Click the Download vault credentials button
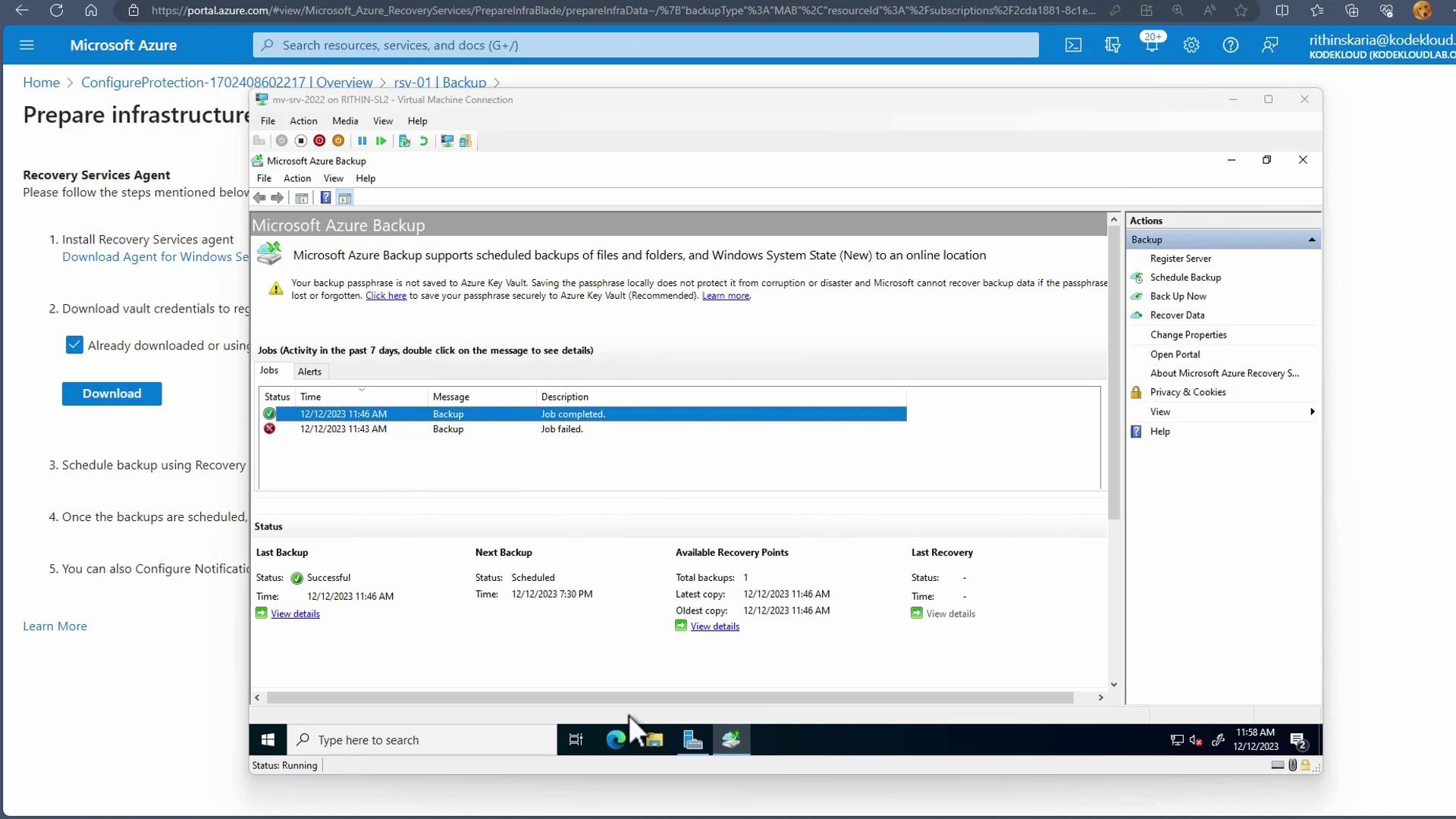Screen dimensions: 1456x819 pos(111,394)
